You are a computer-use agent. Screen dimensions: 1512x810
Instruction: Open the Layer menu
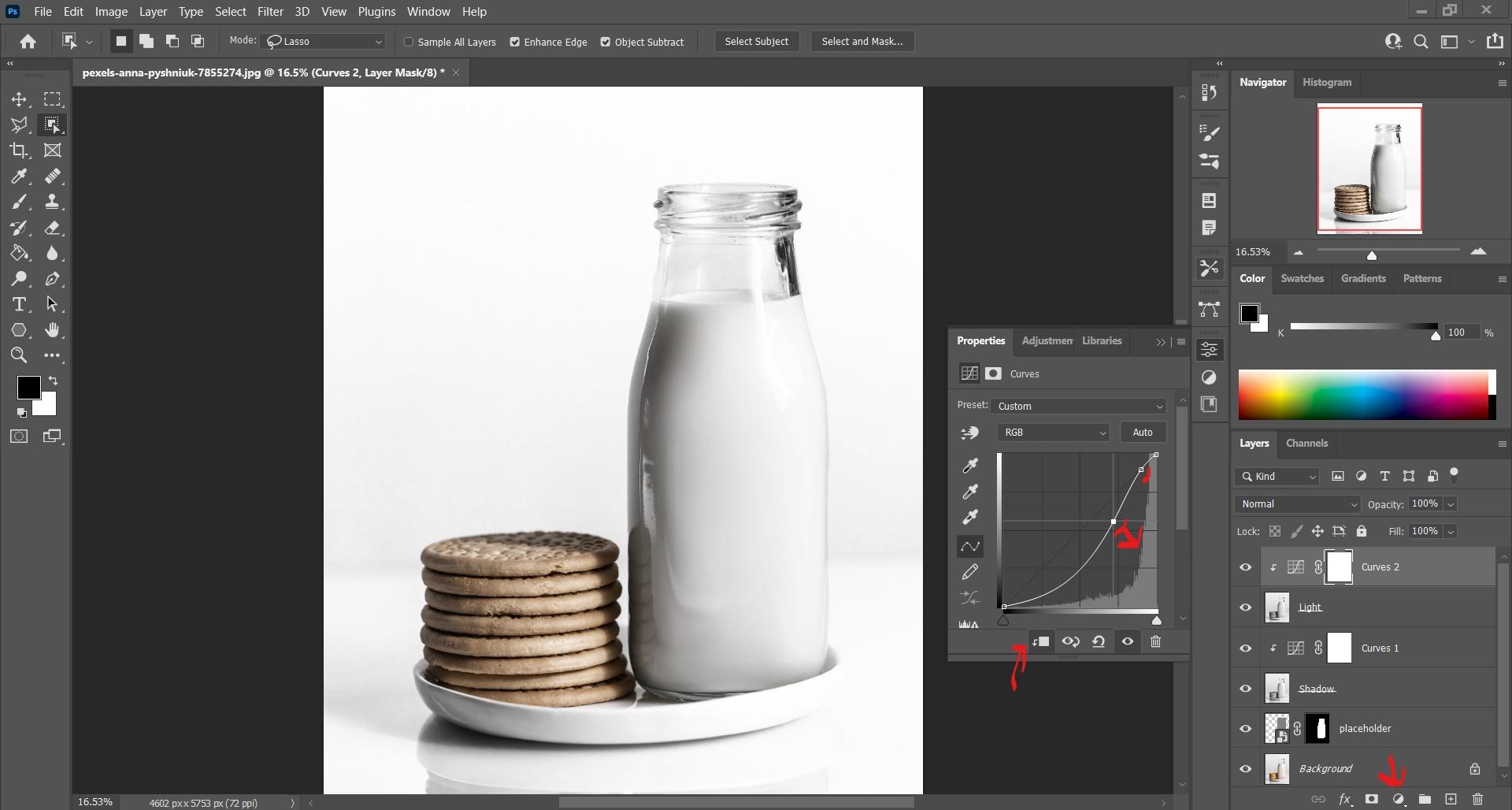pos(153,12)
